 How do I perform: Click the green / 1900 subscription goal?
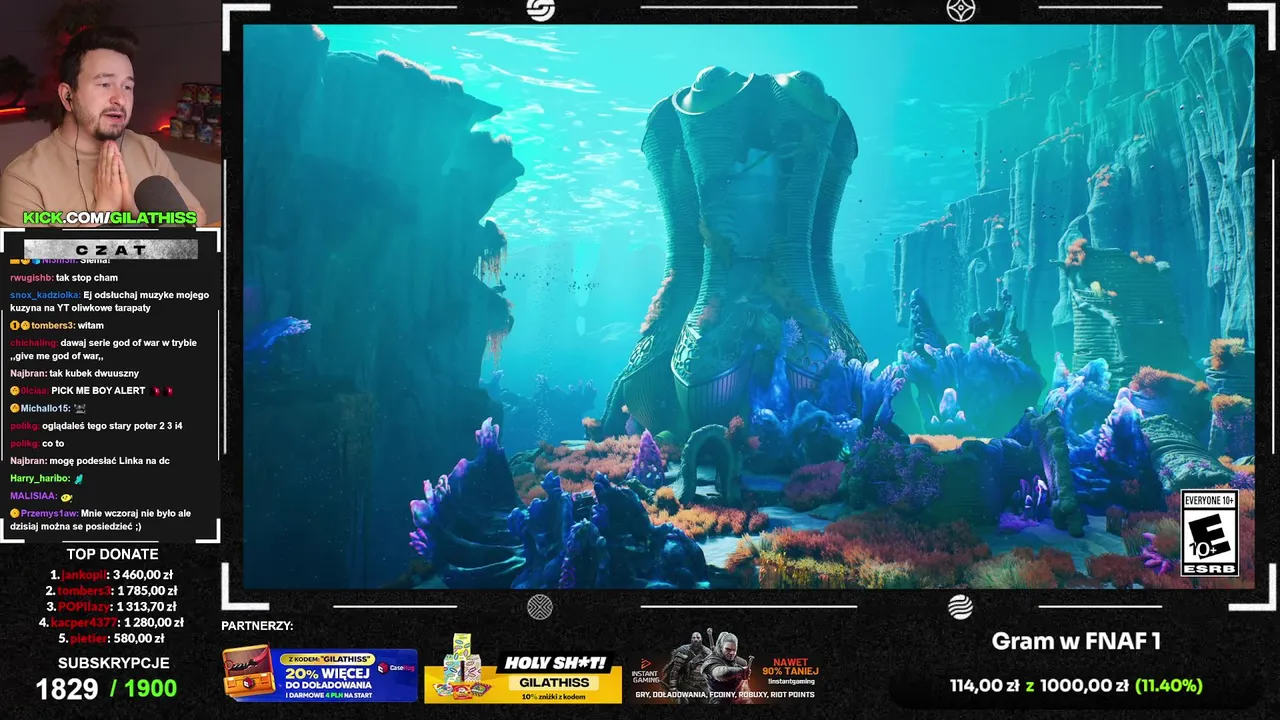pos(144,689)
